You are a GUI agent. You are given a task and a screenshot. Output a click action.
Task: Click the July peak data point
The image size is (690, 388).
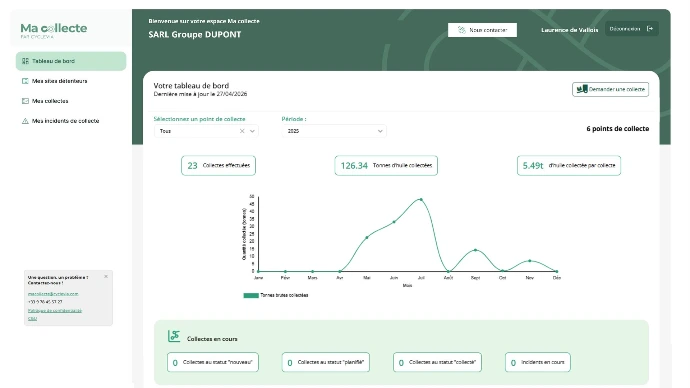(x=421, y=200)
